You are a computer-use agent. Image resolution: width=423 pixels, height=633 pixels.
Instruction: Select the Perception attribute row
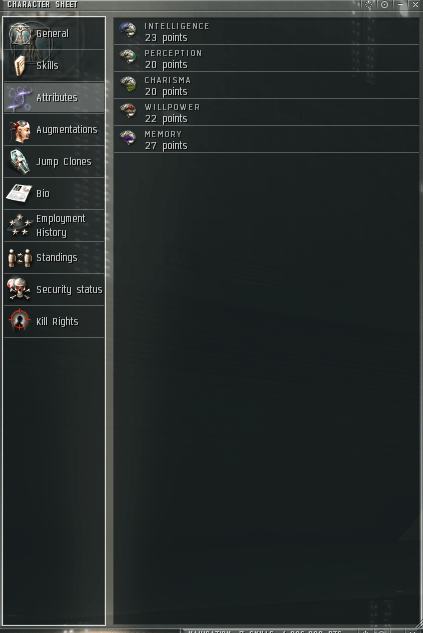point(266,59)
